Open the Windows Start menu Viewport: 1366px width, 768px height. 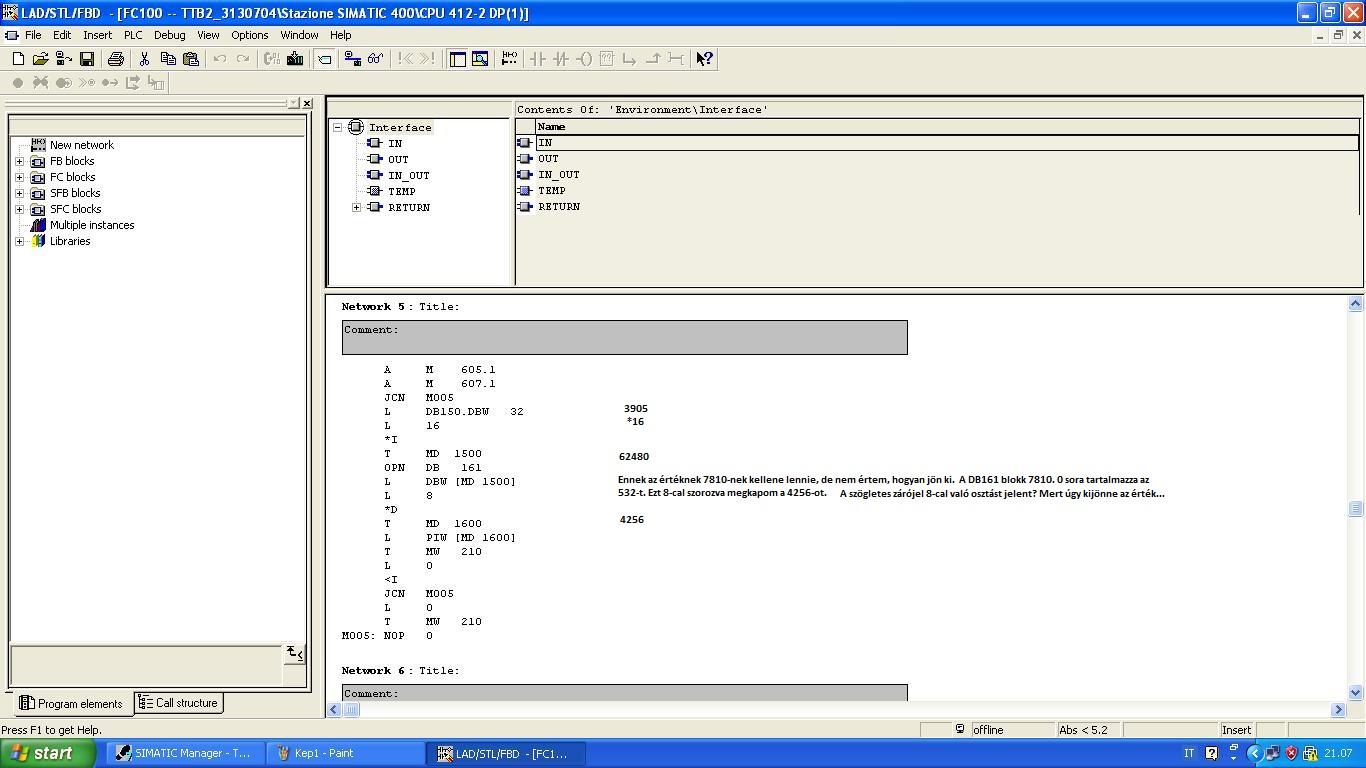click(48, 753)
